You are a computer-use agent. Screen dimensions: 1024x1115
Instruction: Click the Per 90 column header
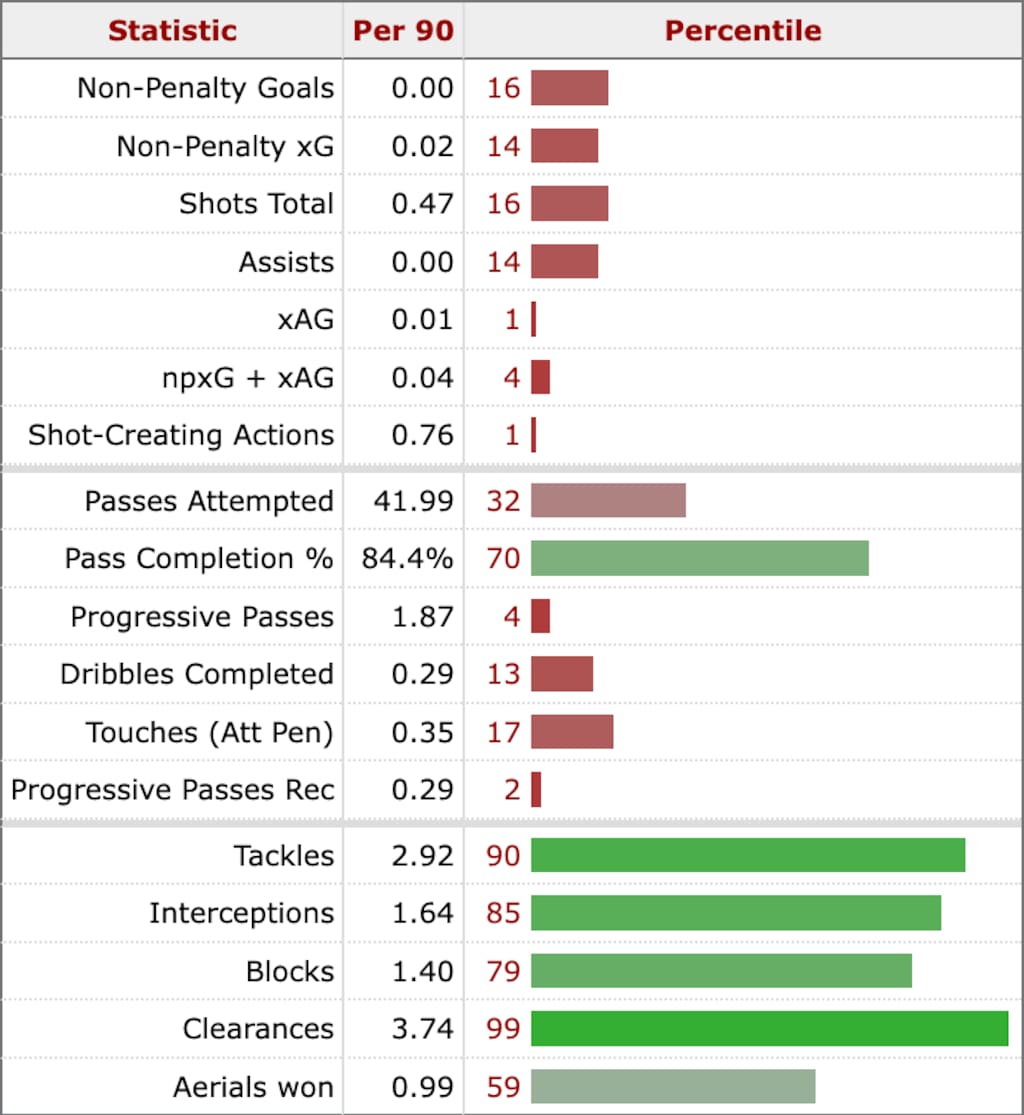pyautogui.click(x=403, y=30)
